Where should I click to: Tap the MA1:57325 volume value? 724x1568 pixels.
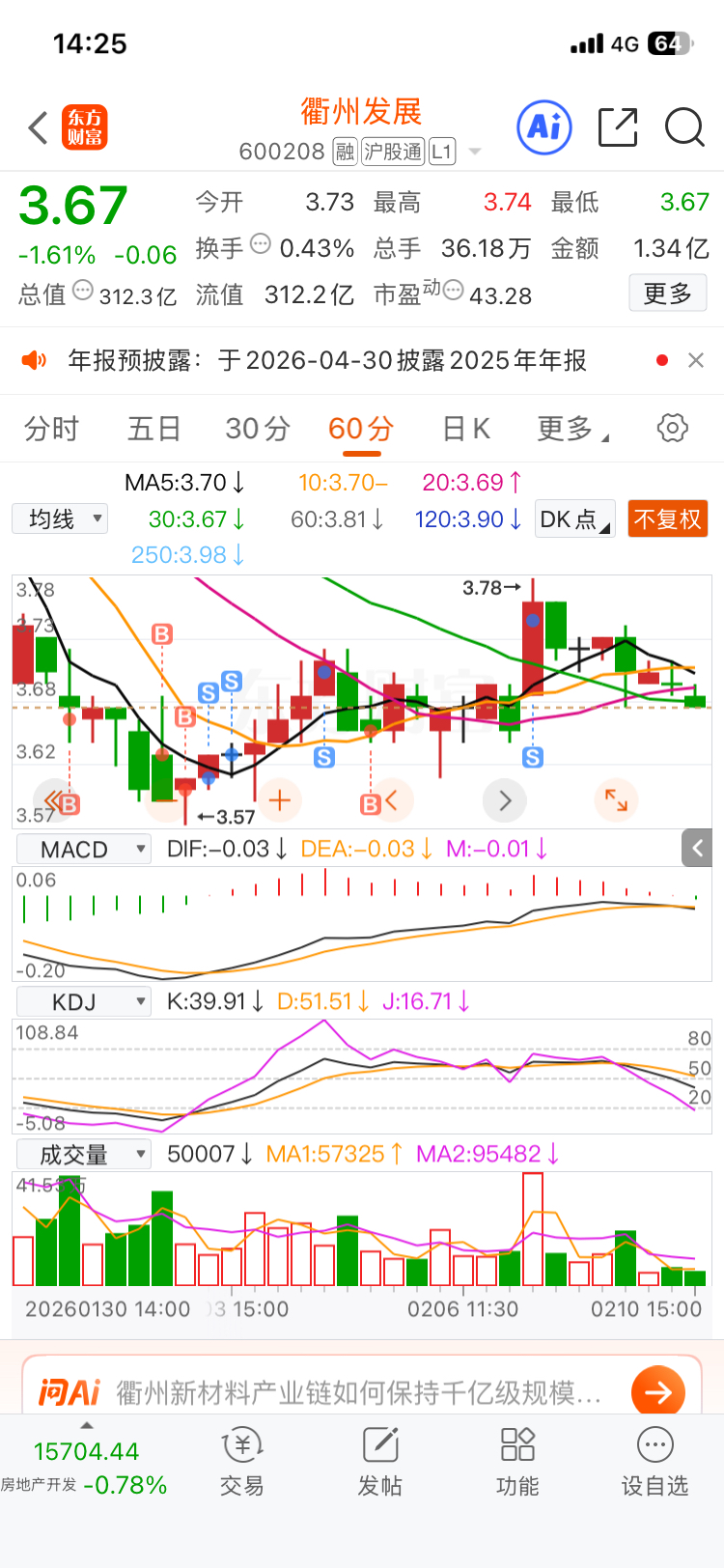pyautogui.click(x=334, y=1154)
